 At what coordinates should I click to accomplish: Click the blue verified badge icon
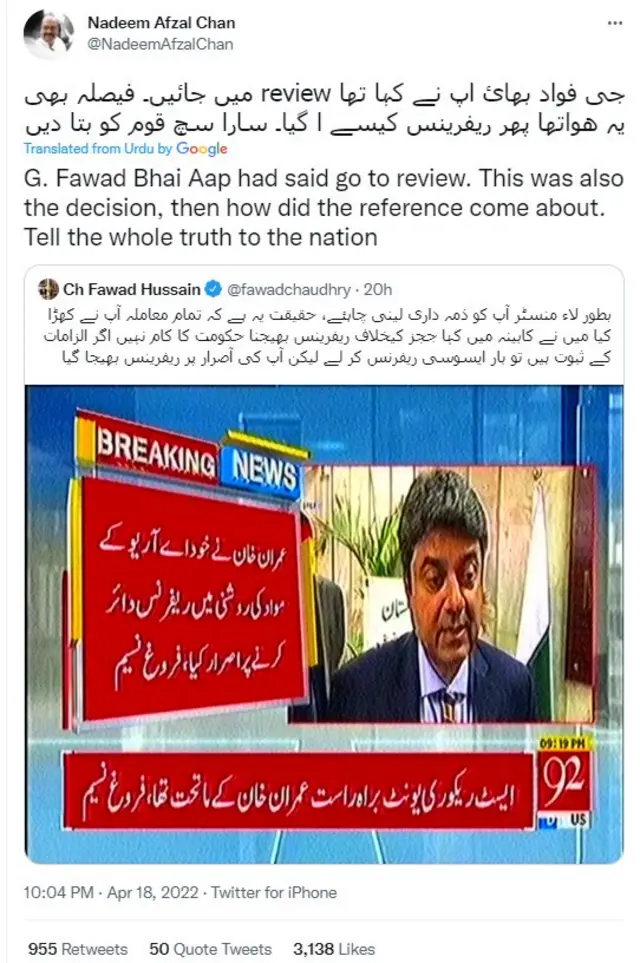(213, 289)
